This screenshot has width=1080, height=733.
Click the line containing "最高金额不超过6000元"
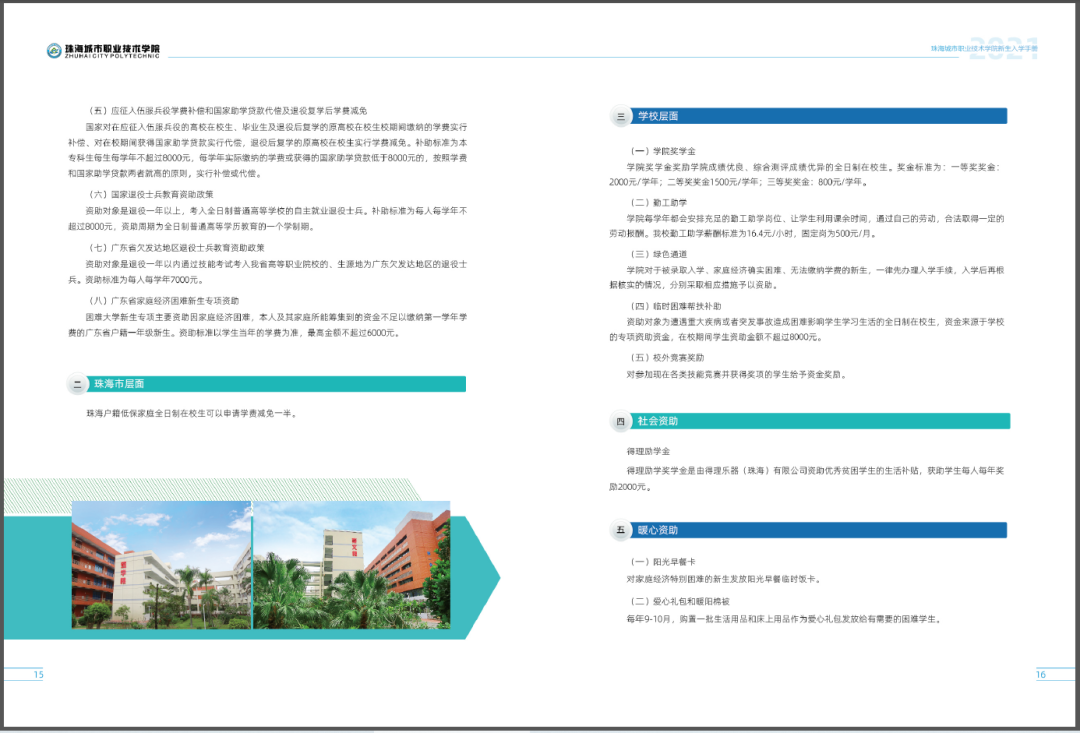[234, 333]
